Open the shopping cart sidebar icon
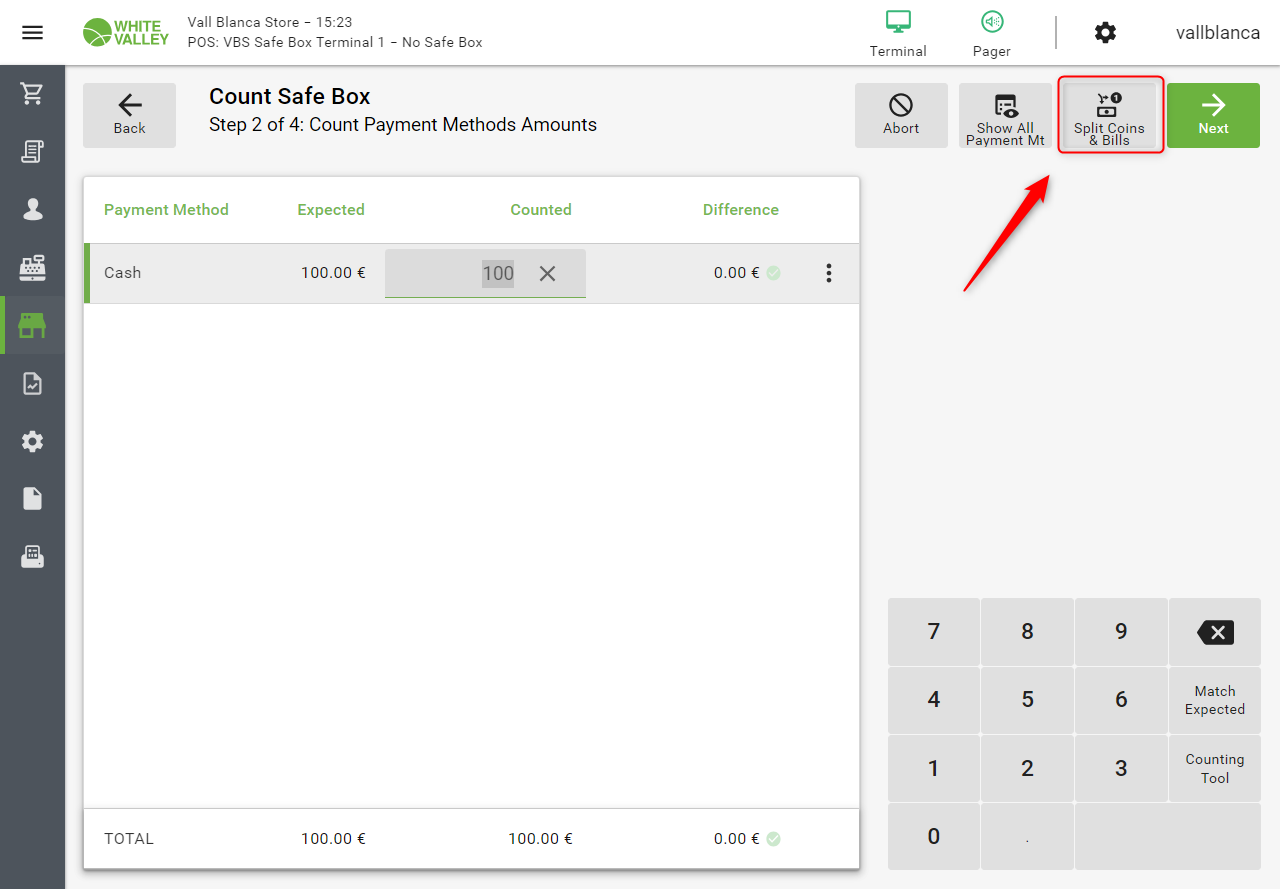Viewport: 1280px width, 889px height. (32, 94)
